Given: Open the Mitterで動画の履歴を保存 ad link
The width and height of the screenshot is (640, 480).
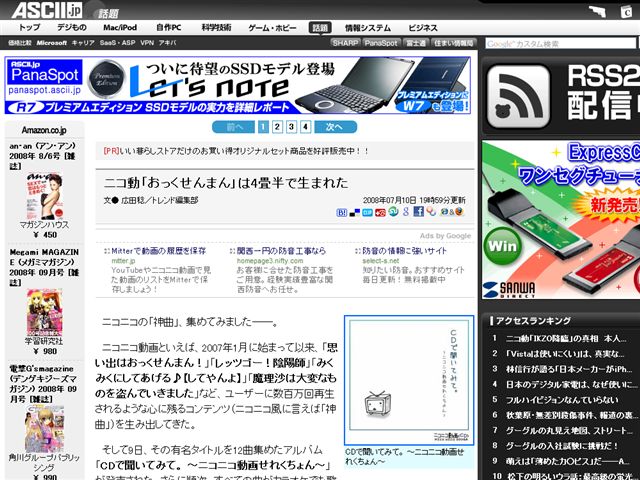Looking at the screenshot, I should (x=158, y=251).
